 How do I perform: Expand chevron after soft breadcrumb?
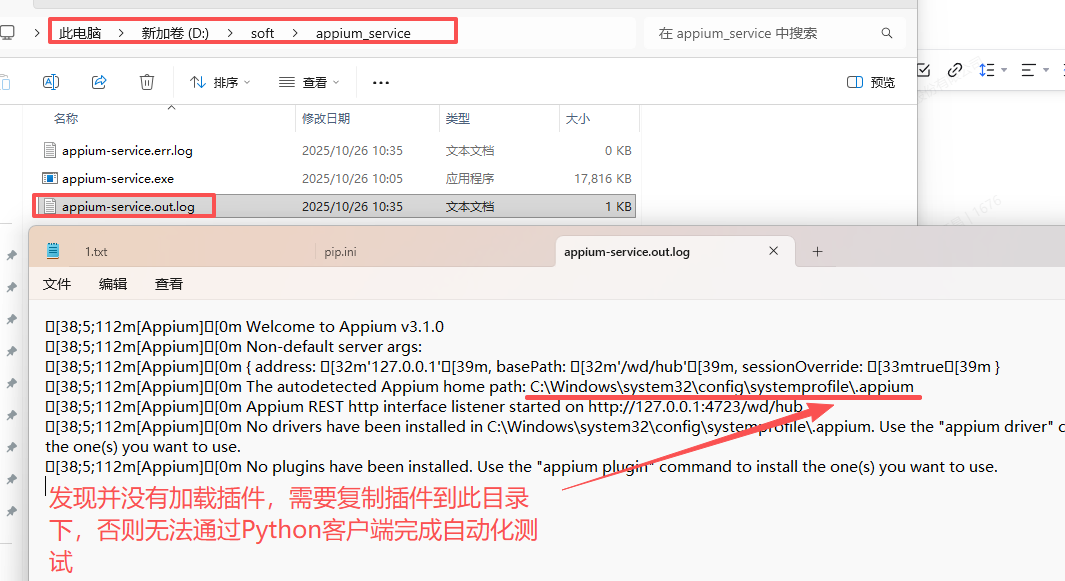coord(295,33)
